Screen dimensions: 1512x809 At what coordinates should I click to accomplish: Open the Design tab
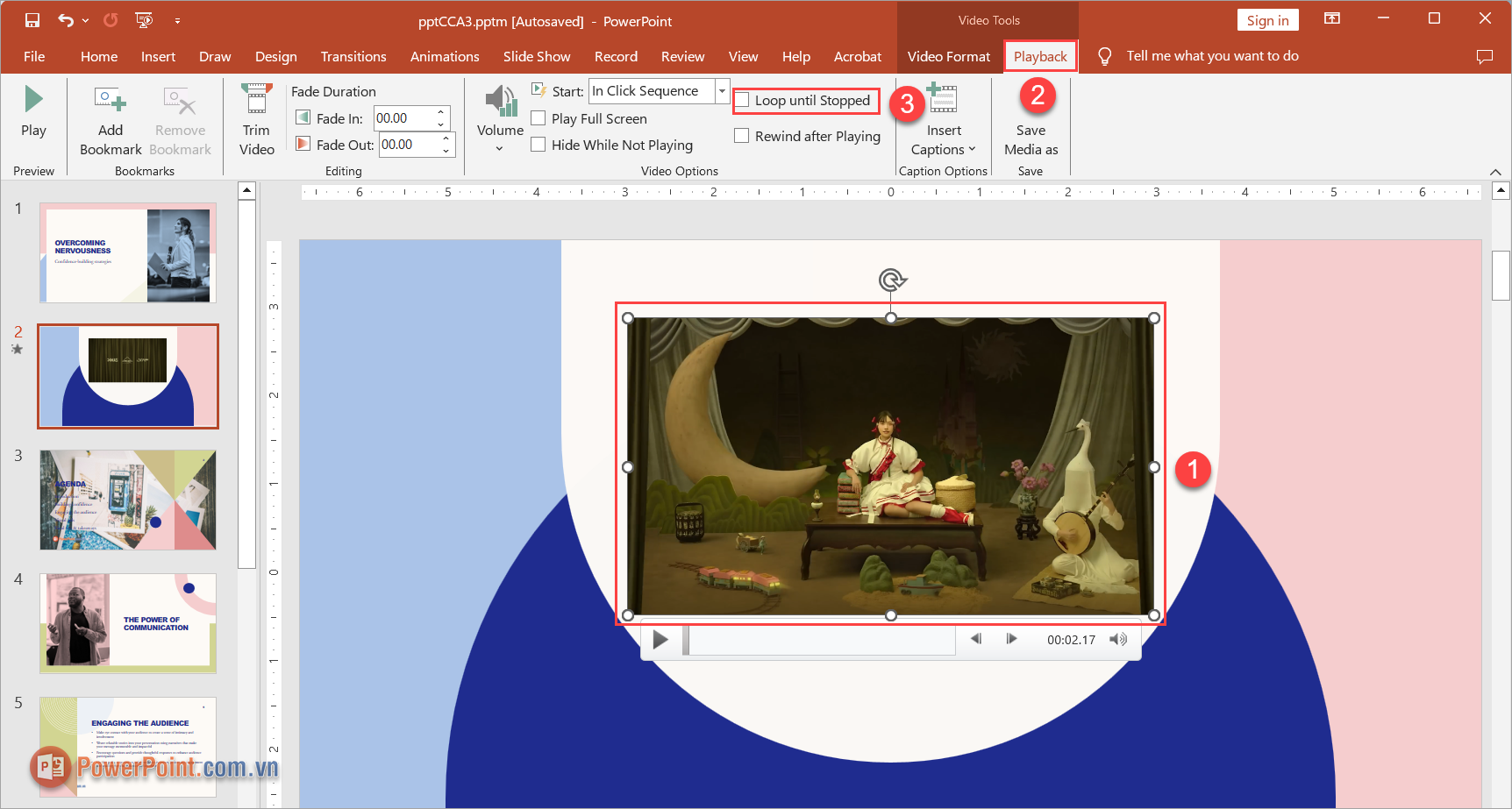(275, 56)
